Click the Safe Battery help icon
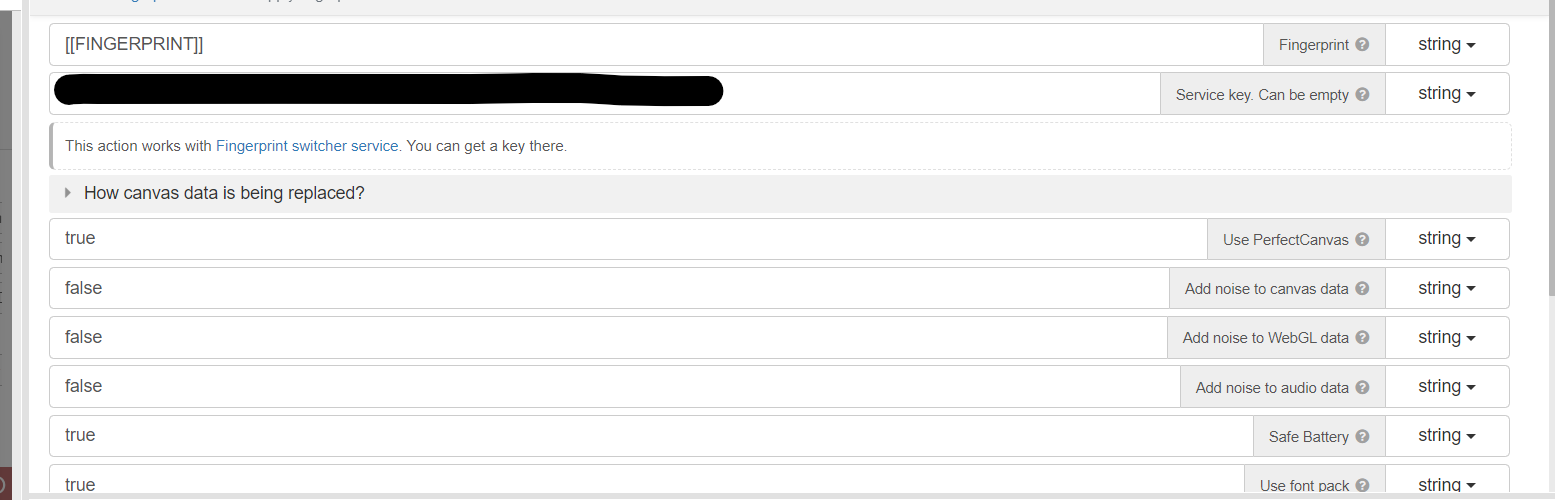Screen dimensions: 1555x500 click(x=1363, y=436)
